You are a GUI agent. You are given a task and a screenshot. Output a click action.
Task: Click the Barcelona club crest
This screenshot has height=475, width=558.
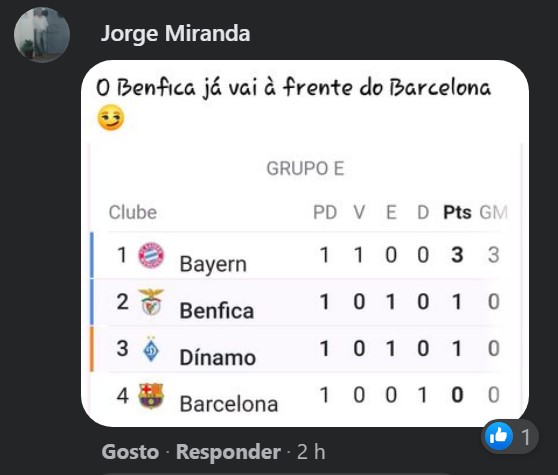[x=151, y=395]
